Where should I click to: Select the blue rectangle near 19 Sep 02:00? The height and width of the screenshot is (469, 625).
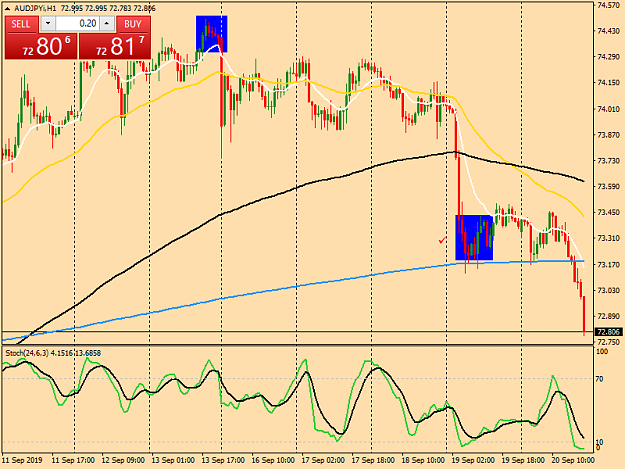[x=474, y=237]
